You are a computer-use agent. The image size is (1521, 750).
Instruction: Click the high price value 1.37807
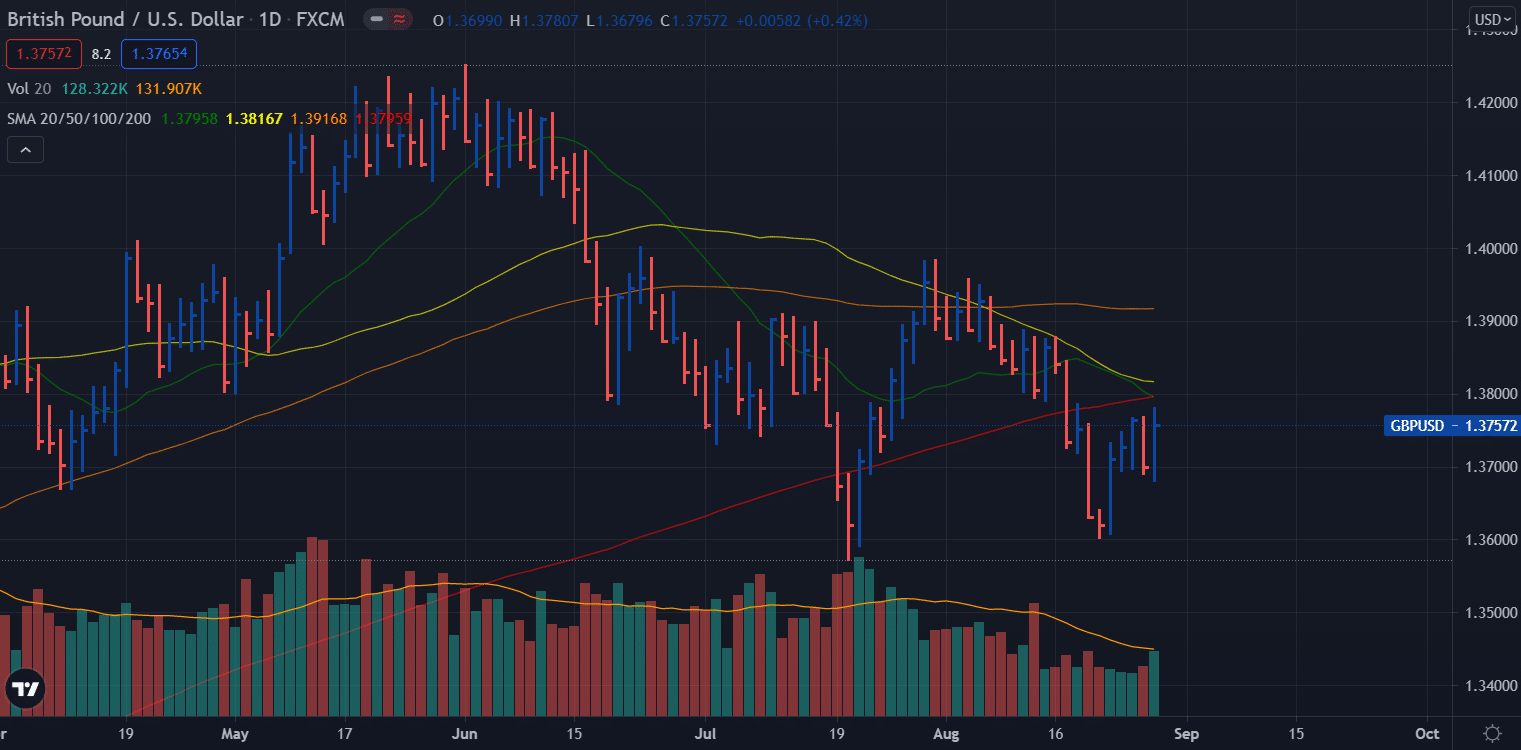[x=551, y=20]
